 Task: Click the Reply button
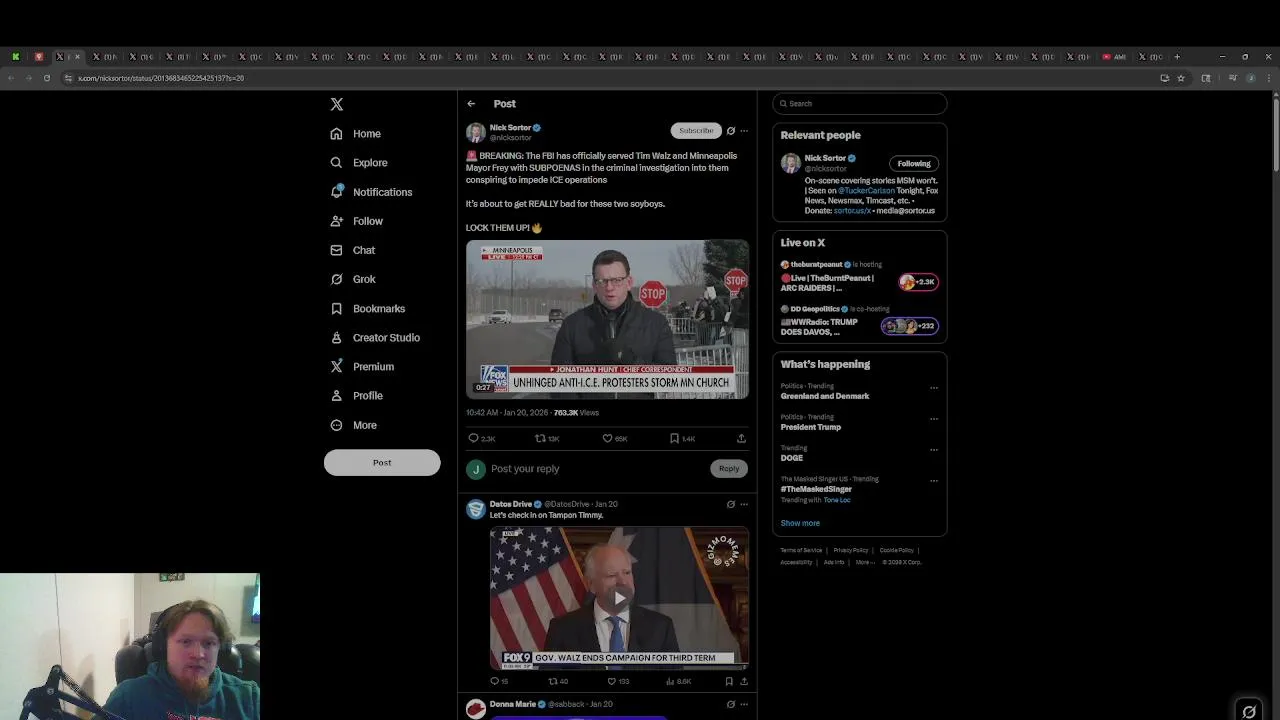[729, 469]
